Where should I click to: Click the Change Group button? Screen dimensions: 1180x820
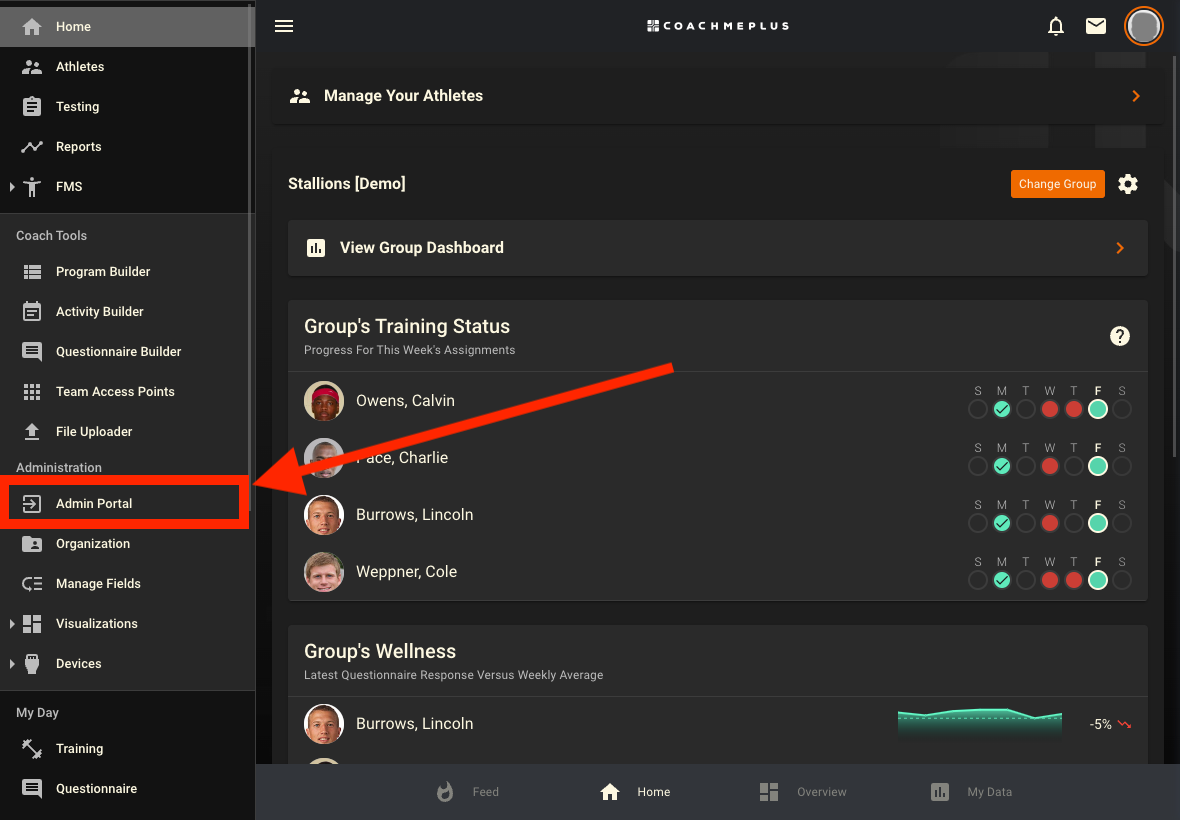[1057, 184]
